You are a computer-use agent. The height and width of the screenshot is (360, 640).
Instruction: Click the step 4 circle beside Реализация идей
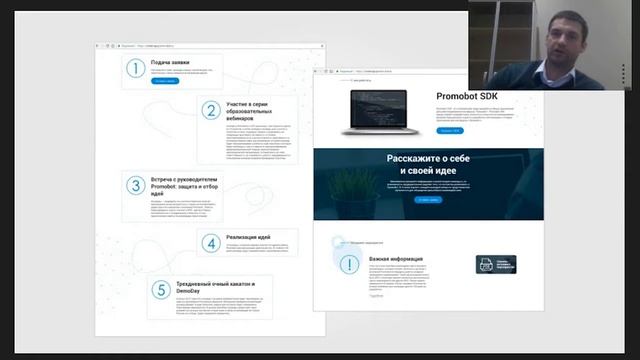pos(211,243)
